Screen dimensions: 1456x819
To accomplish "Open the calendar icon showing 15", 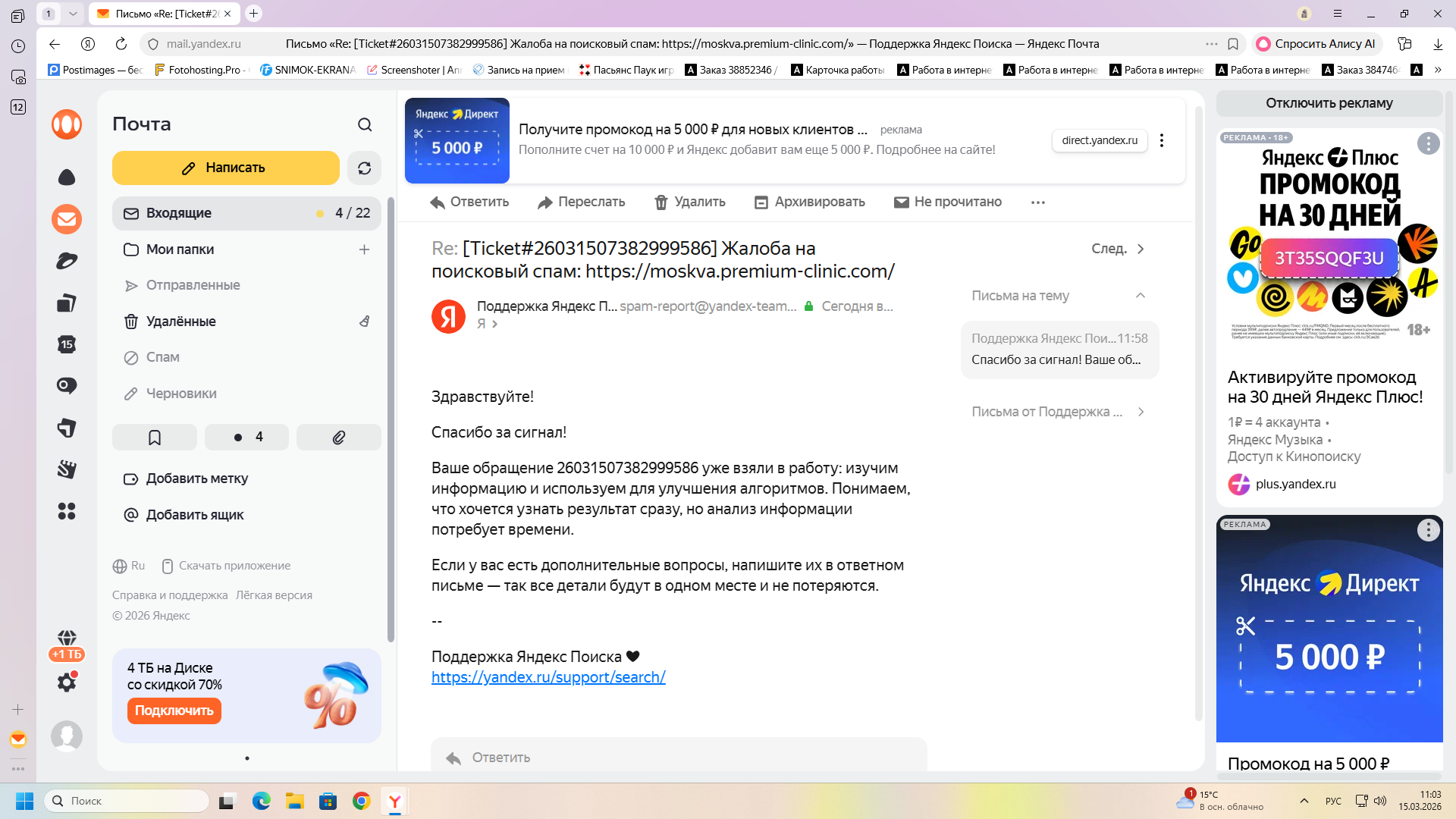I will 67,344.
